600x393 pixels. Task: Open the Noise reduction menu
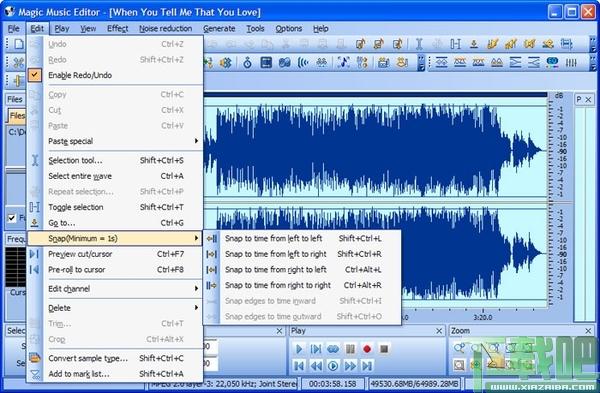point(165,29)
